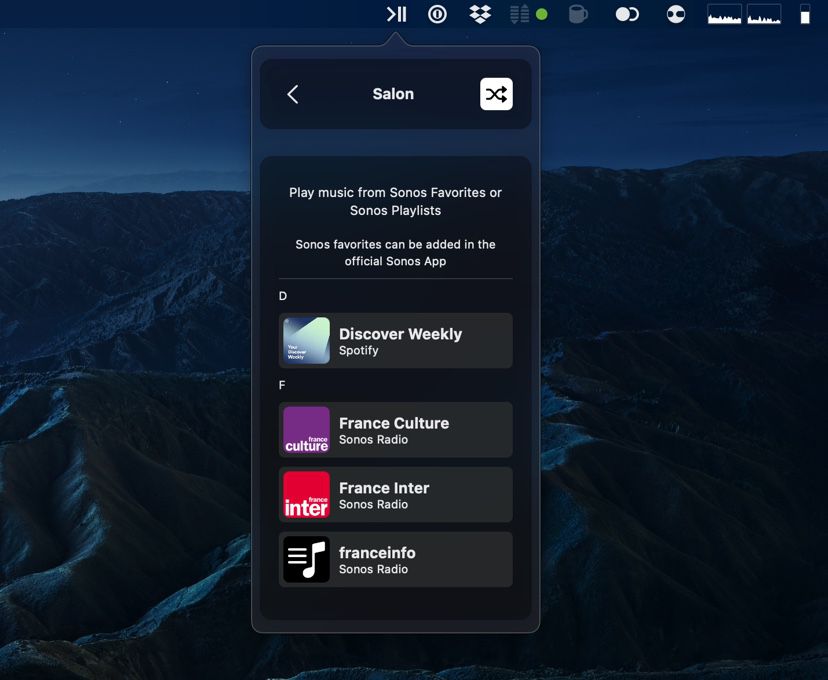Open the Dropbox menu bar icon

click(479, 14)
